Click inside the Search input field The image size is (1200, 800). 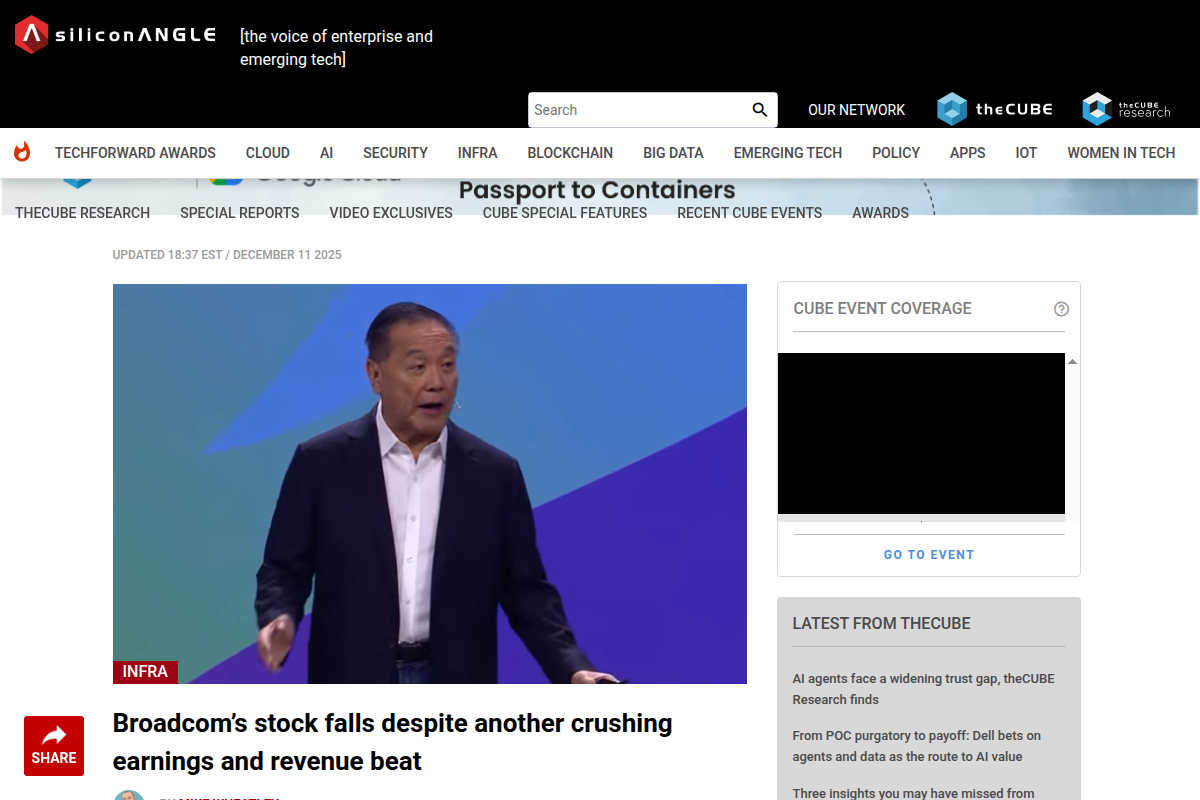pos(640,110)
